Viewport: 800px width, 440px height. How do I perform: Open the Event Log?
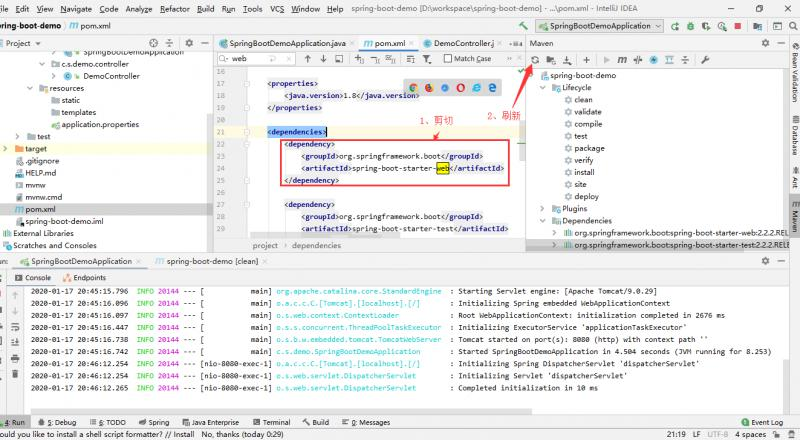pos(762,422)
